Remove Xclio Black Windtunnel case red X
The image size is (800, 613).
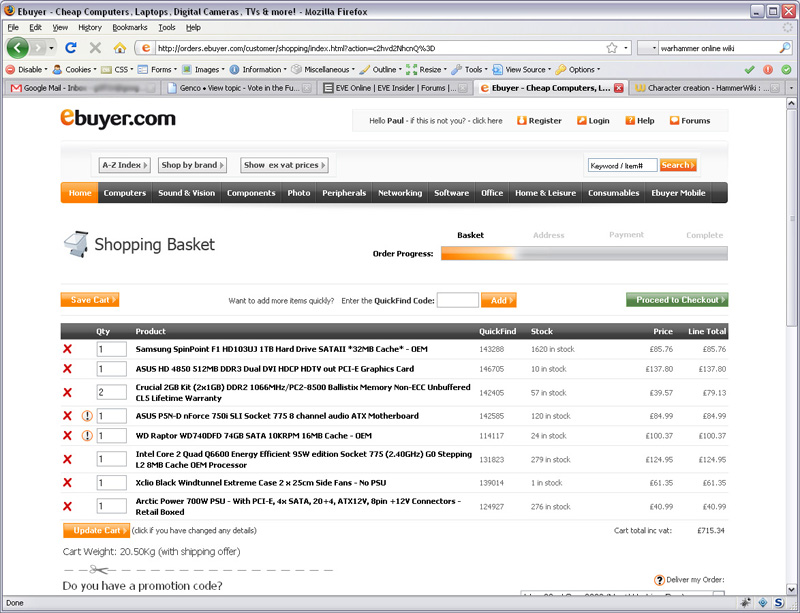point(67,483)
